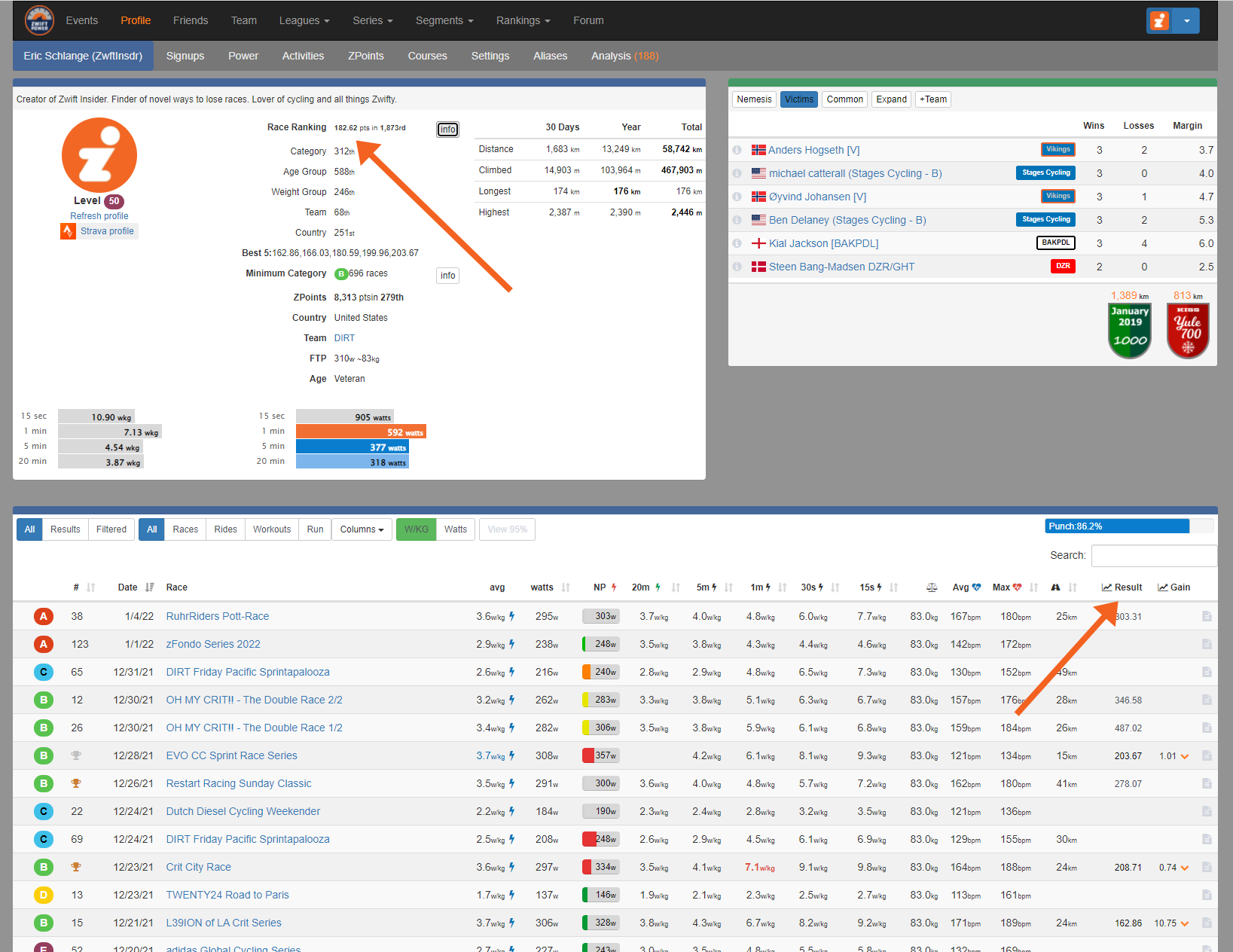Sort by the Result chart column
The width and height of the screenshot is (1233, 952).
(1122, 587)
